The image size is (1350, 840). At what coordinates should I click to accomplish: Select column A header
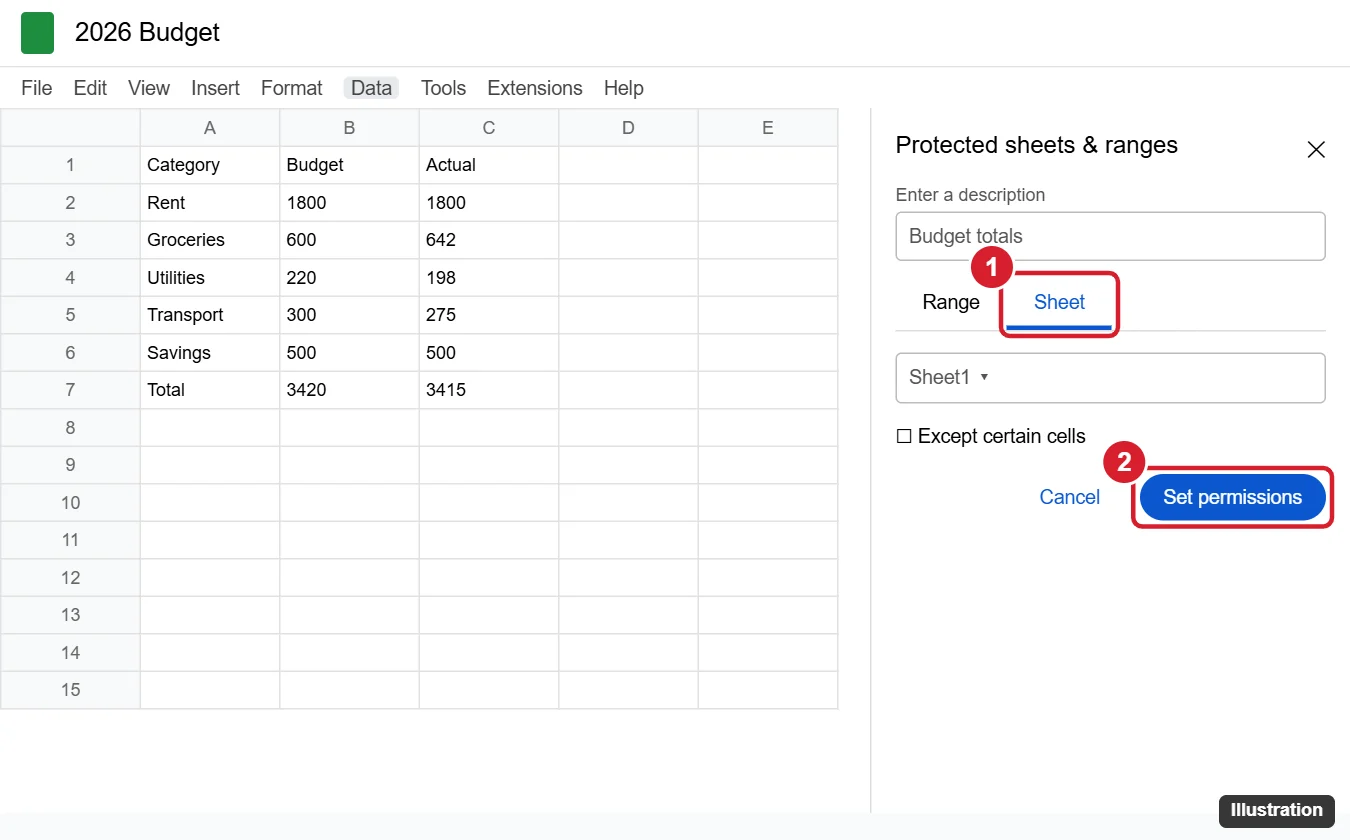tap(210, 128)
